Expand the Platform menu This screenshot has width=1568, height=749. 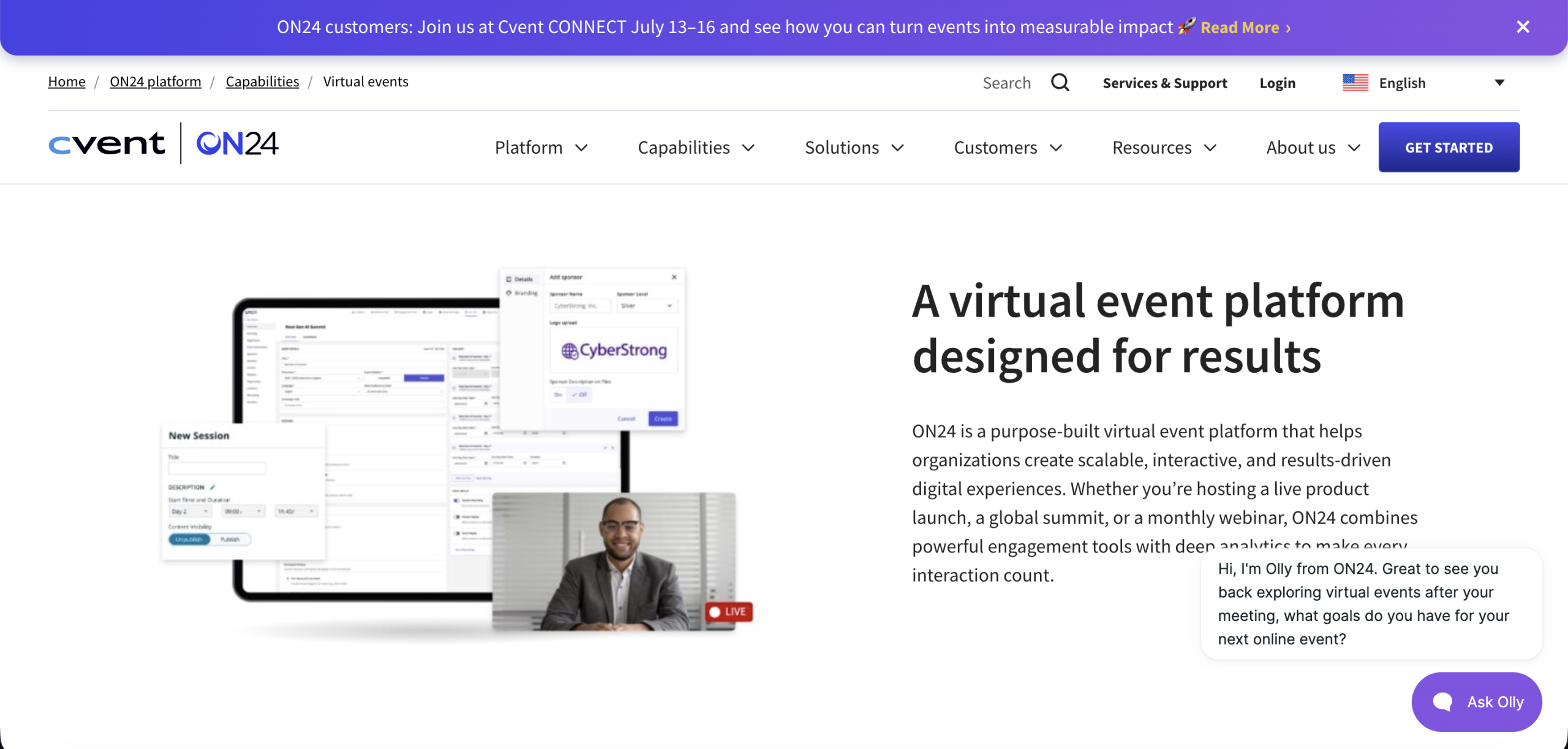541,148
